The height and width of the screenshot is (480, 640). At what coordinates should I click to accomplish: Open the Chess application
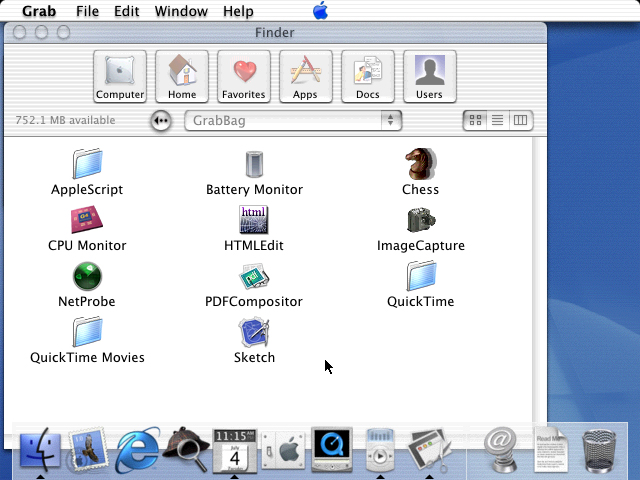[420, 164]
